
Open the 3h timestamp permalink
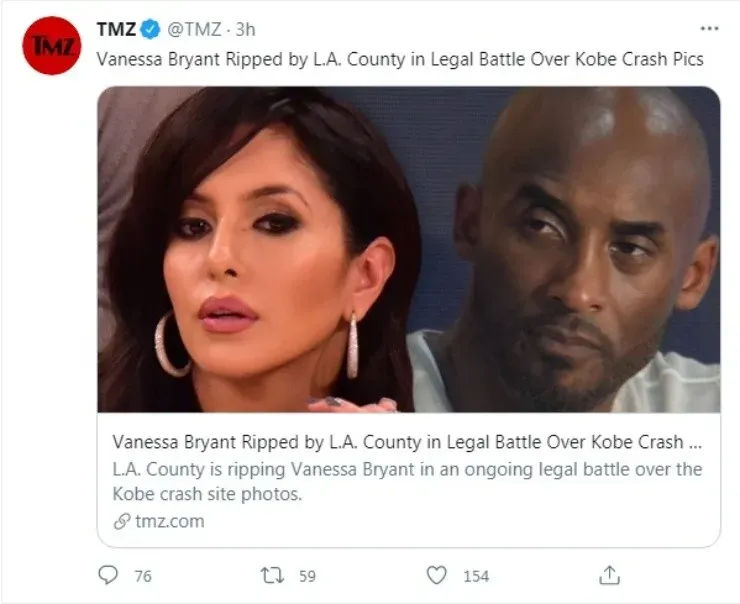point(245,30)
